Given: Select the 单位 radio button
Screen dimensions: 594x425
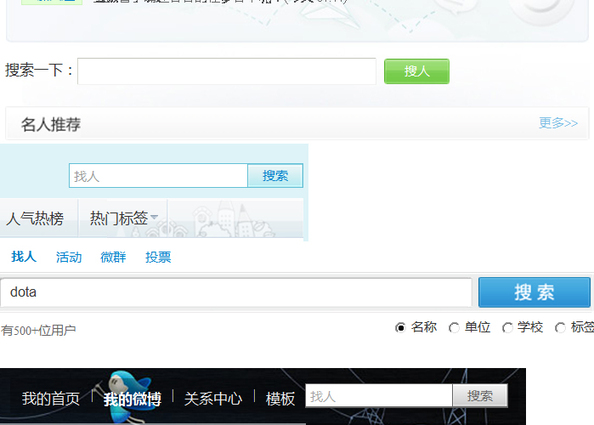Looking at the screenshot, I should point(453,327).
